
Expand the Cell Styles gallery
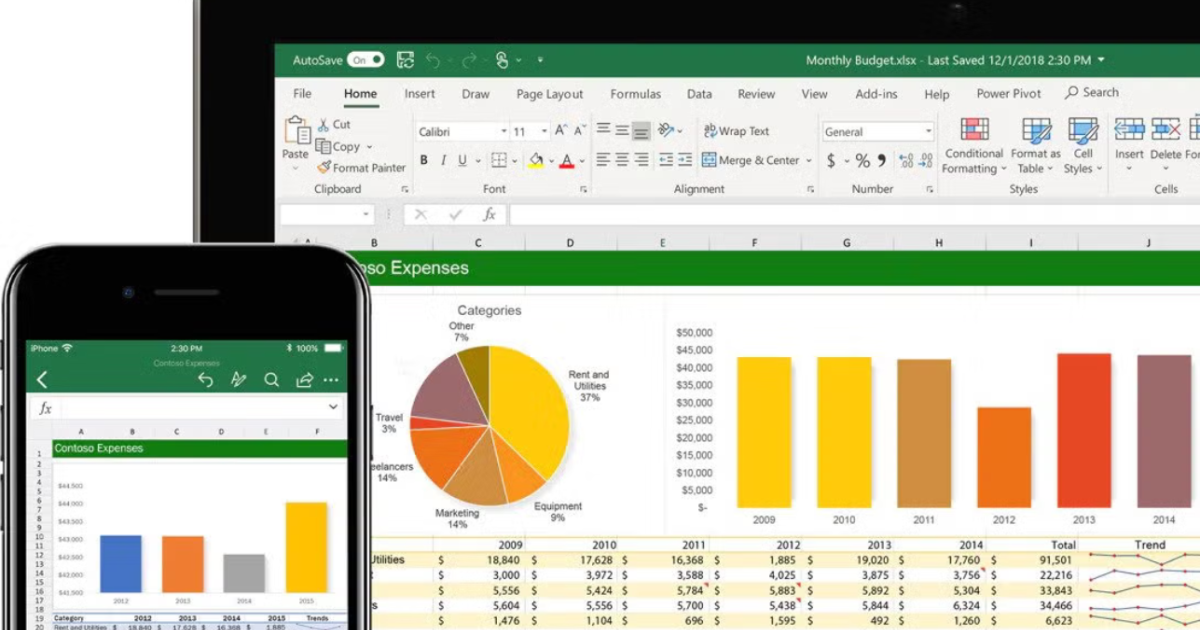(1083, 145)
